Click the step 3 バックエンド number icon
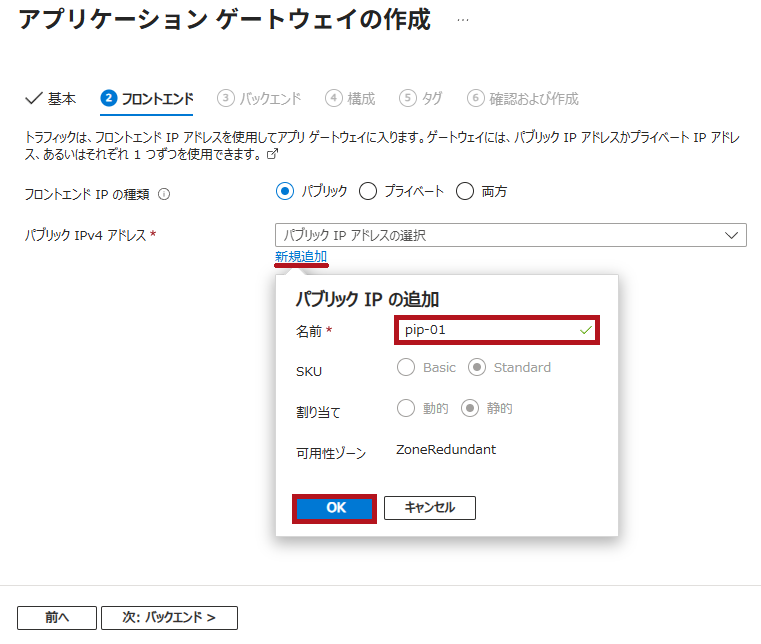 (x=225, y=98)
